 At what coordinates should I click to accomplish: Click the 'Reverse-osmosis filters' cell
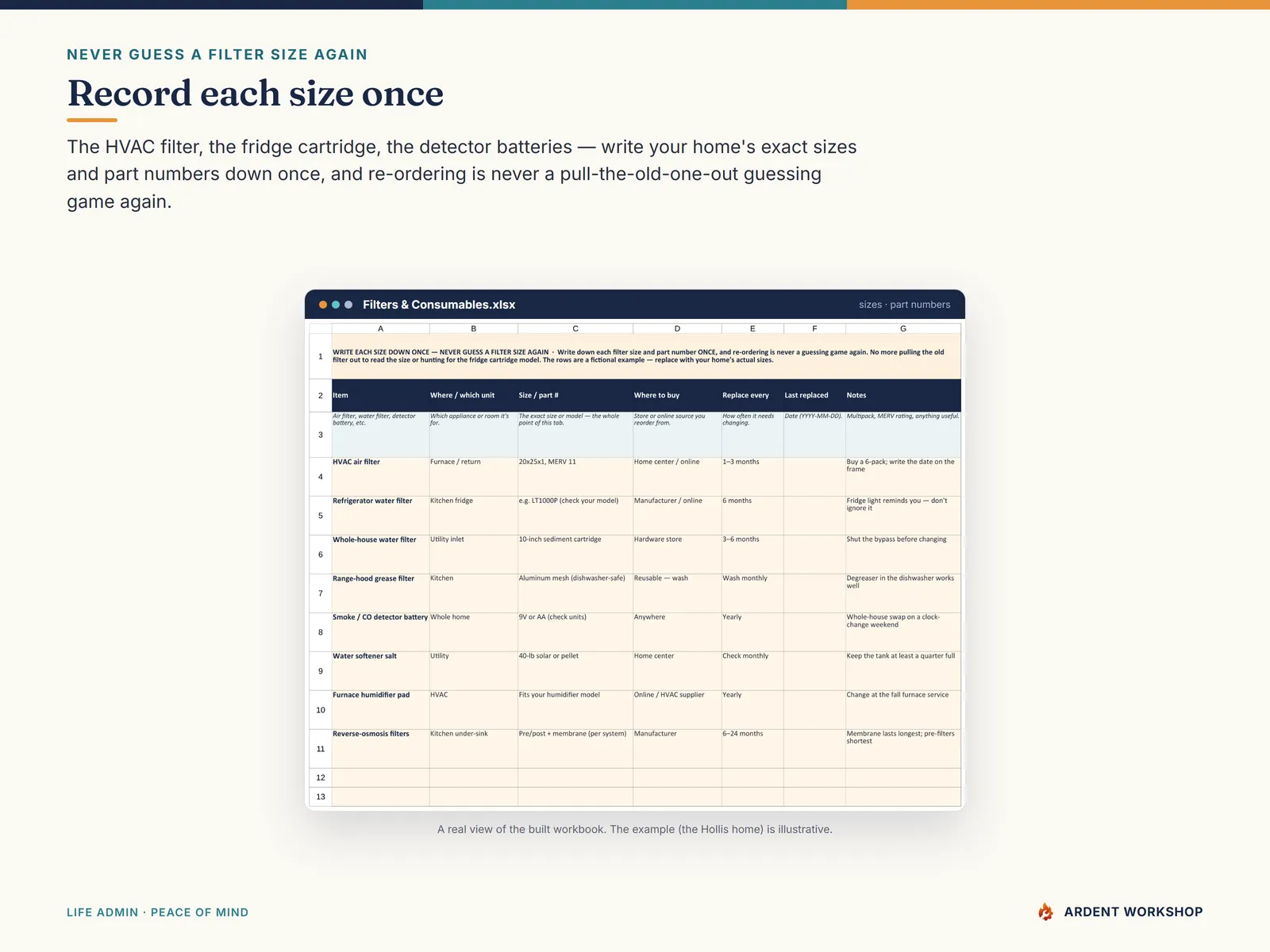pos(381,749)
